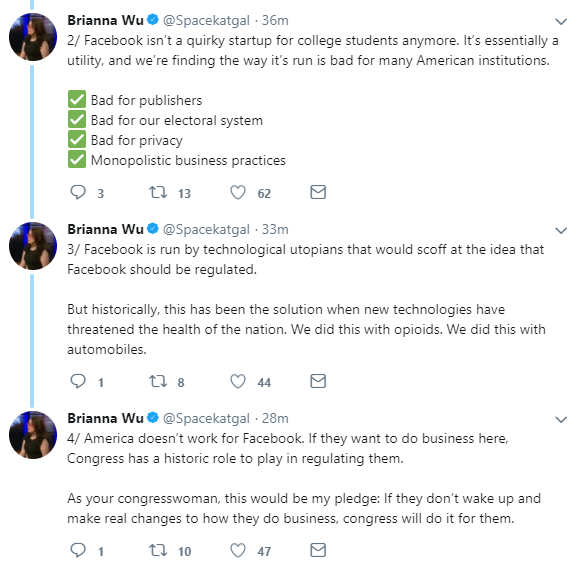The width and height of the screenshot is (578, 564).
Task: Retweet the tweet with 13 retweets
Action: coord(158,192)
